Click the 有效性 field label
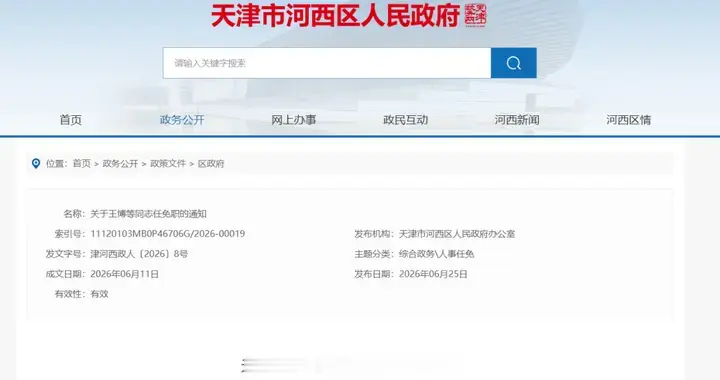The width and height of the screenshot is (720, 380). 70,294
